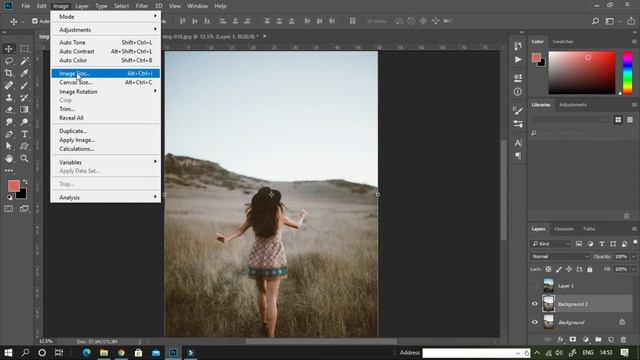Switch to the Channels tab
The width and height of the screenshot is (640, 360).
click(564, 229)
